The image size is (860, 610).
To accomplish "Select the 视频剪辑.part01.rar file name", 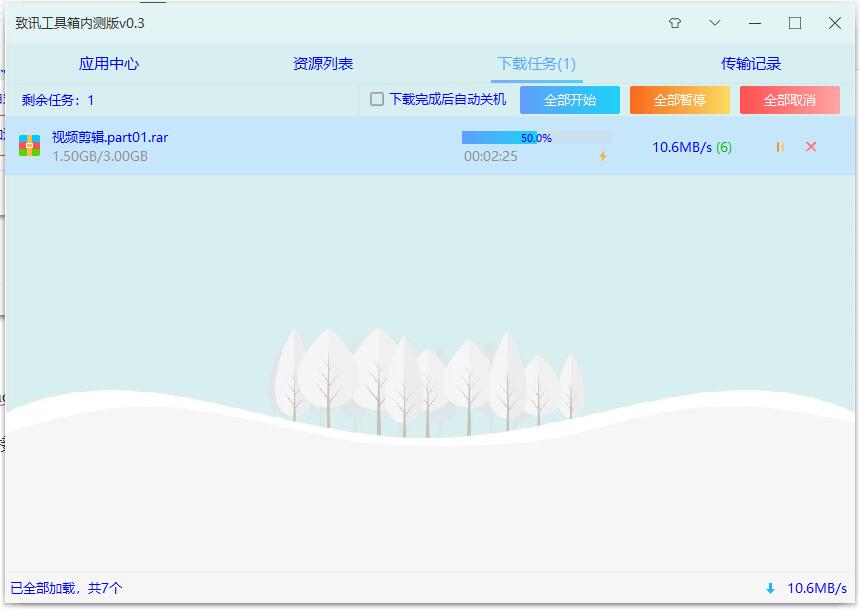I will tap(110, 137).
